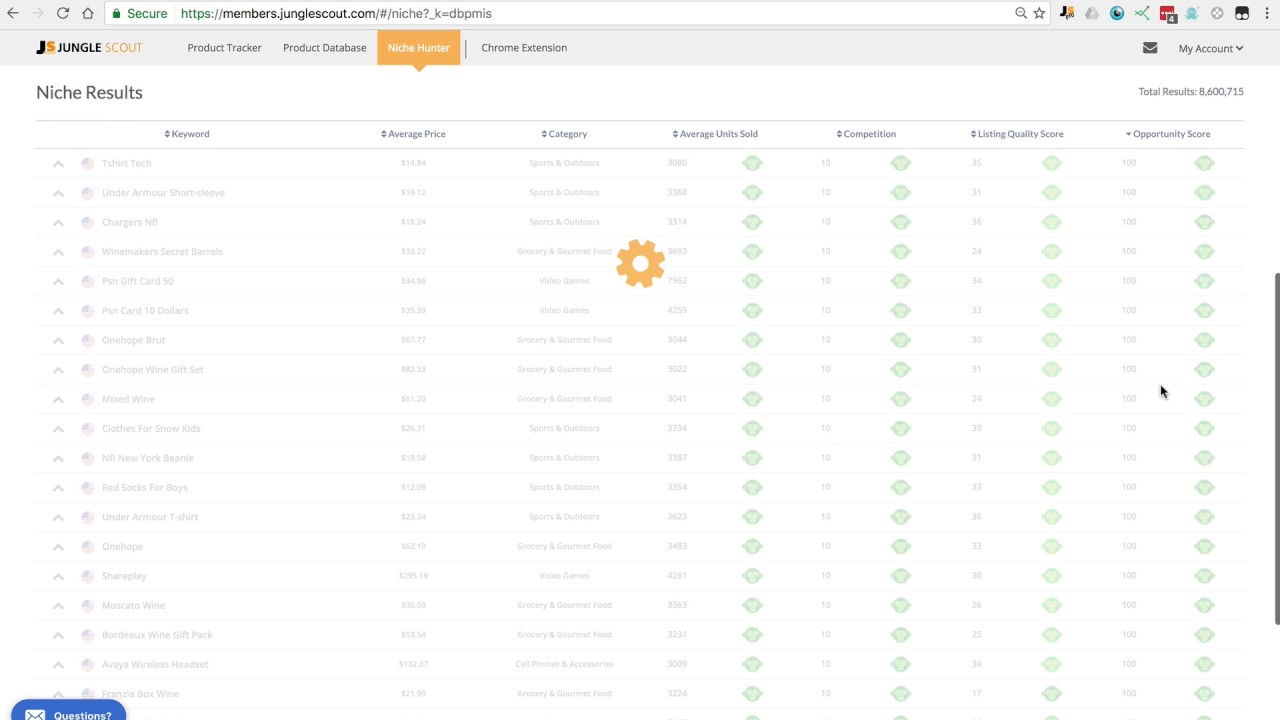
Task: Click Opportunity Score icon in Tshirt Tech row
Action: 1204,163
